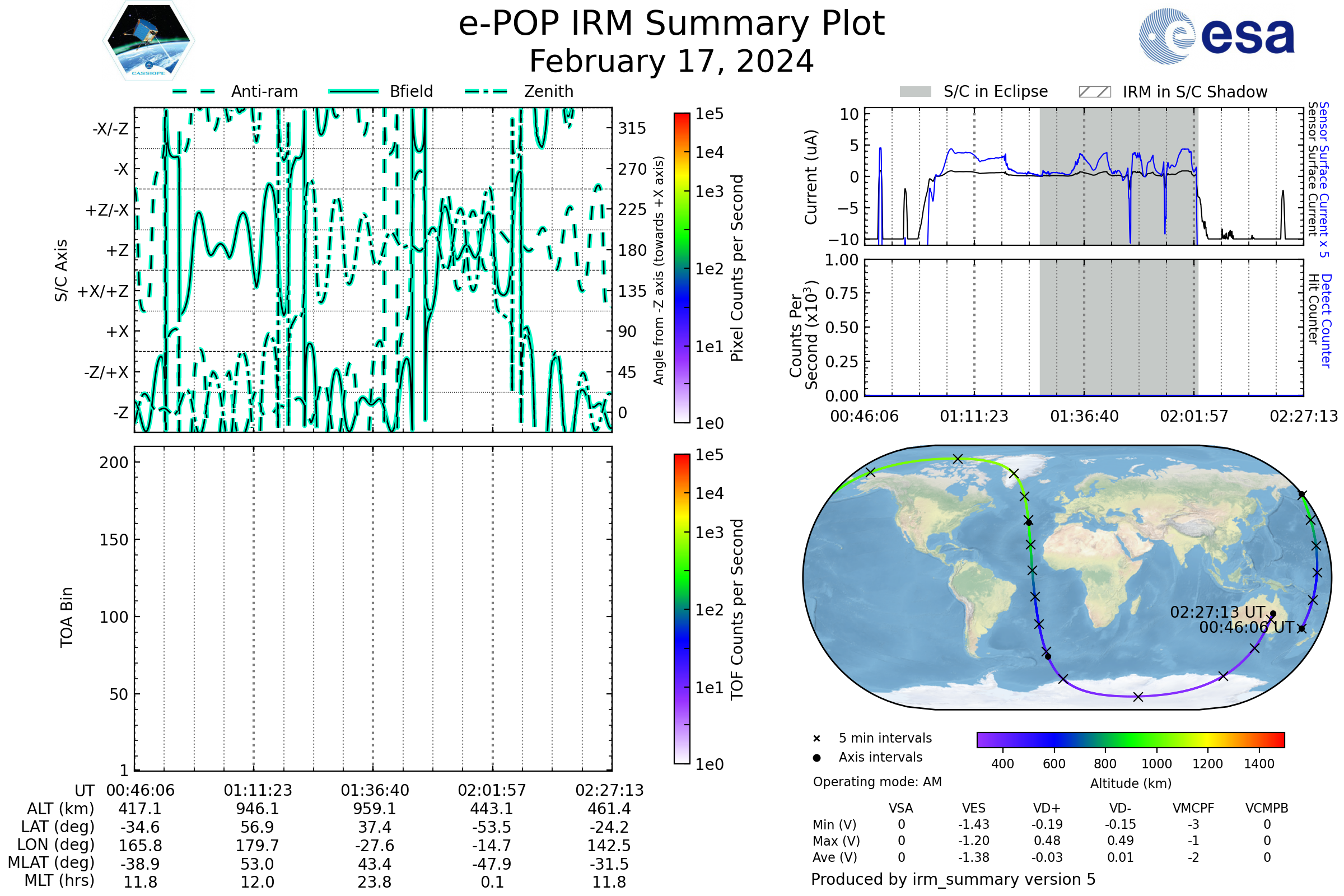Click the February 17, 2024 date heading
The width and height of the screenshot is (1344, 896).
(x=671, y=61)
